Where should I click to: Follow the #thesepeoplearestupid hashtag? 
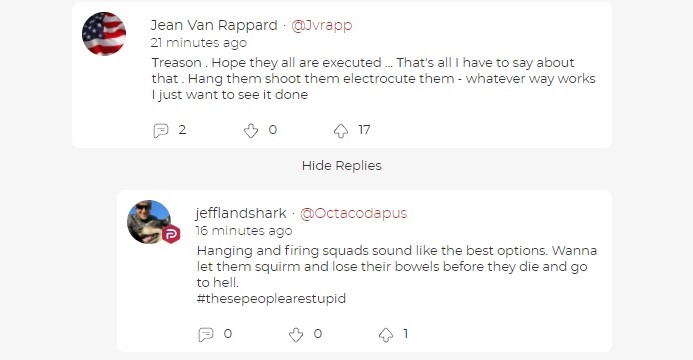(271, 299)
